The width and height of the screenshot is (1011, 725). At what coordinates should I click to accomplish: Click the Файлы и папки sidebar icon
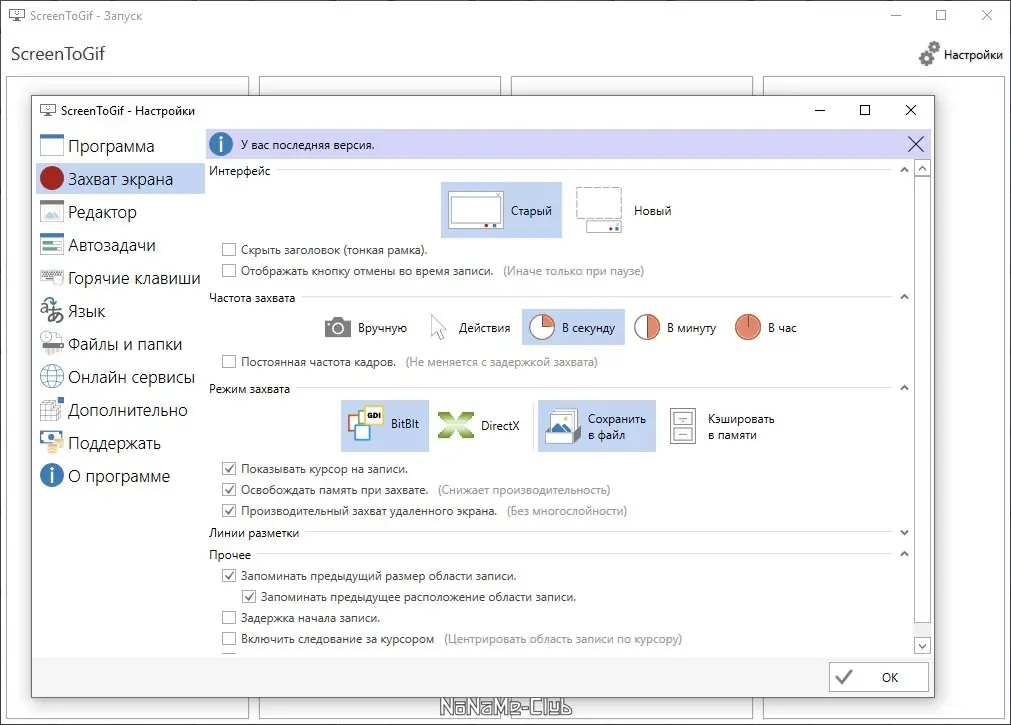[x=52, y=344]
